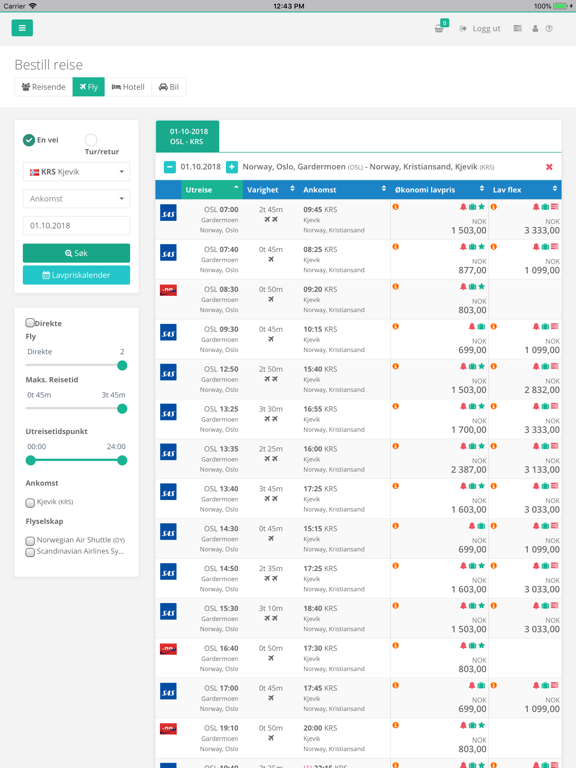Viewport: 576px width, 768px height.
Task: Sort by Lav flex column
Action: point(525,190)
